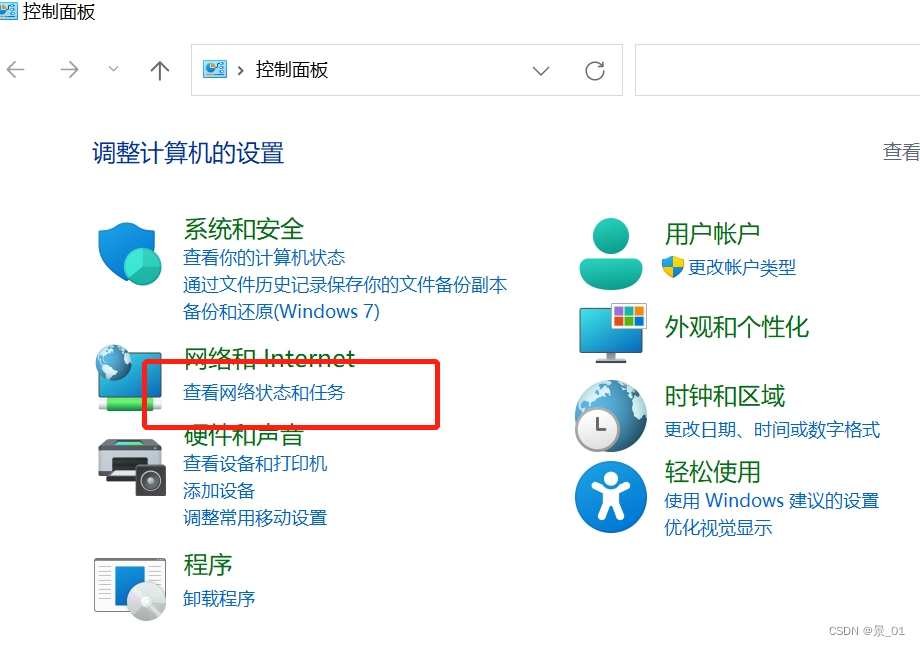Click the up-one-level arrow button
The image size is (920, 646).
click(160, 70)
